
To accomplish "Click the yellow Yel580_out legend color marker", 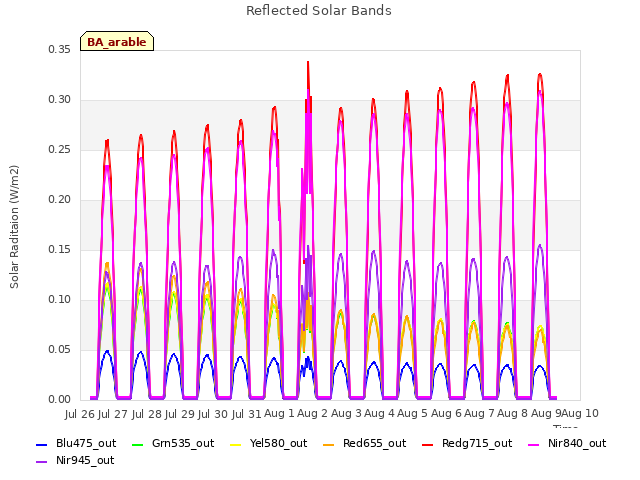I will click(x=236, y=444).
